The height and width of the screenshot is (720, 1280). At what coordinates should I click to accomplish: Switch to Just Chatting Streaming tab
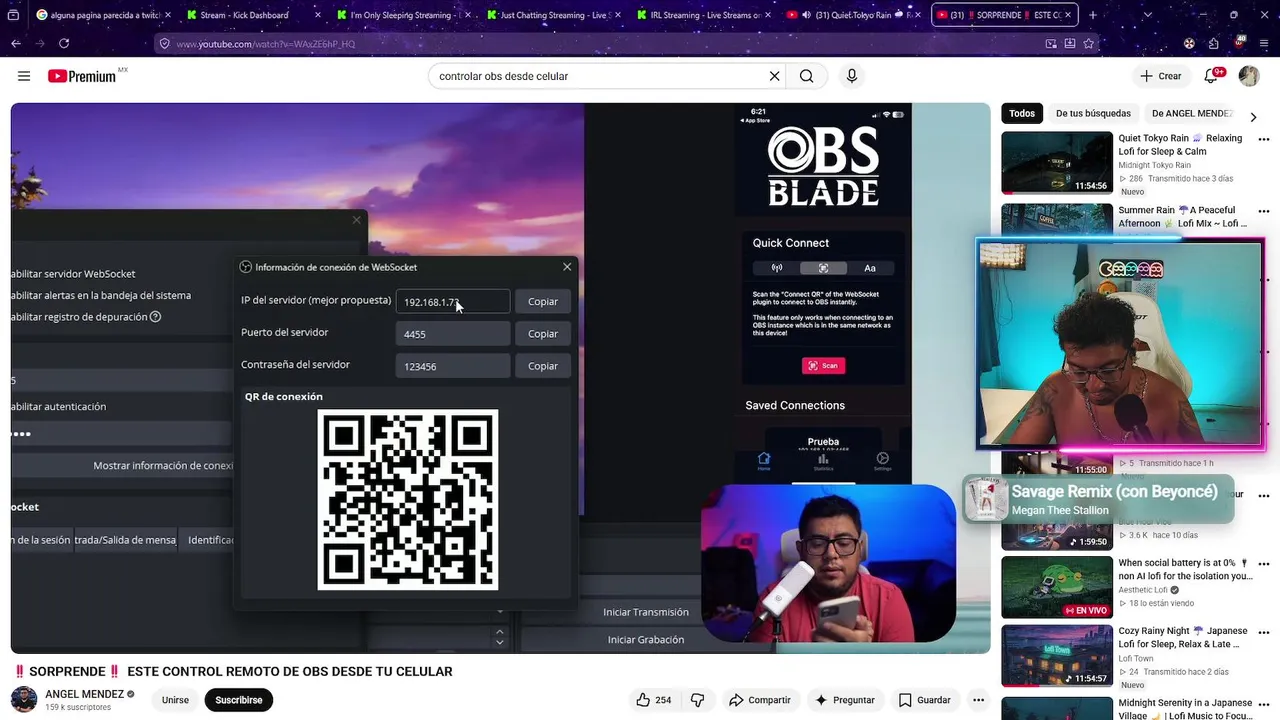coord(553,15)
